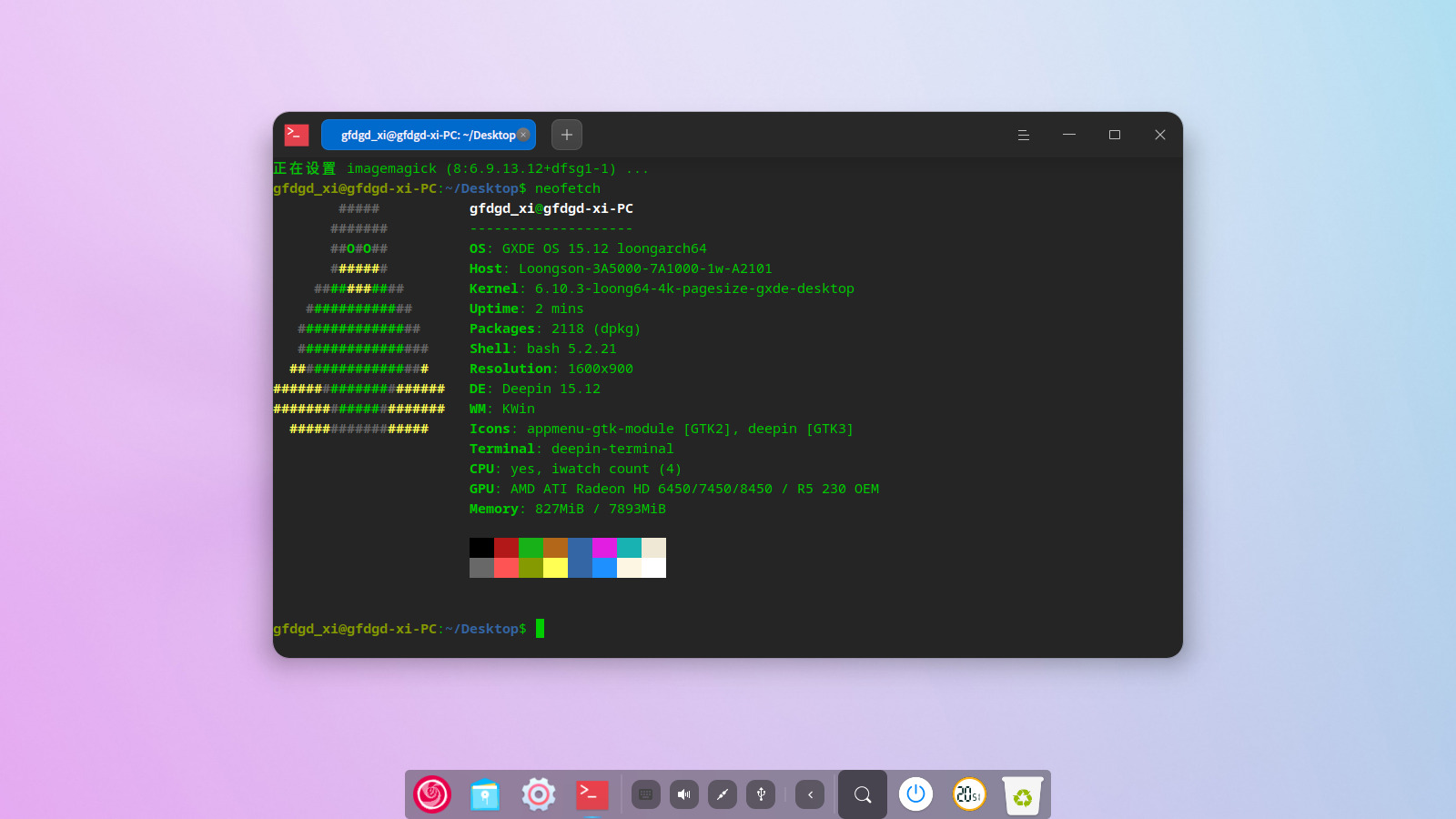1456x819 pixels.
Task: Close the gfdgd_xi@gfdgd-xi-PC tab
Action: coord(523,135)
